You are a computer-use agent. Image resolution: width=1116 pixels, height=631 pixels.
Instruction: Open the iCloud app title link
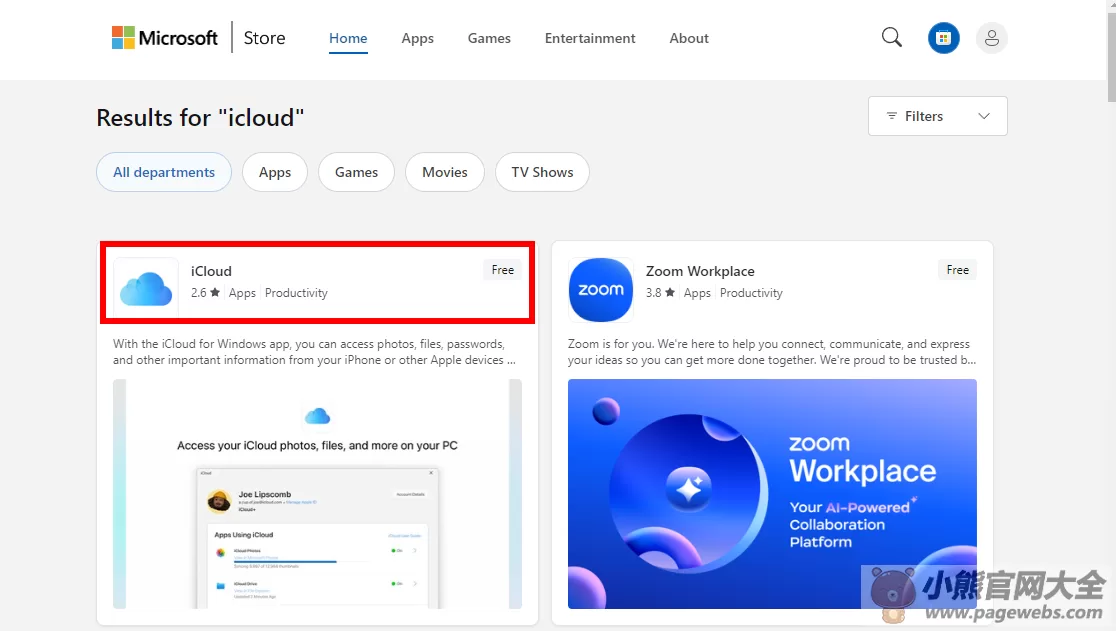(211, 271)
